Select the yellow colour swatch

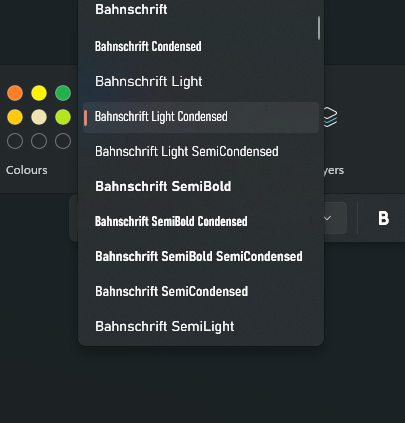click(x=39, y=93)
